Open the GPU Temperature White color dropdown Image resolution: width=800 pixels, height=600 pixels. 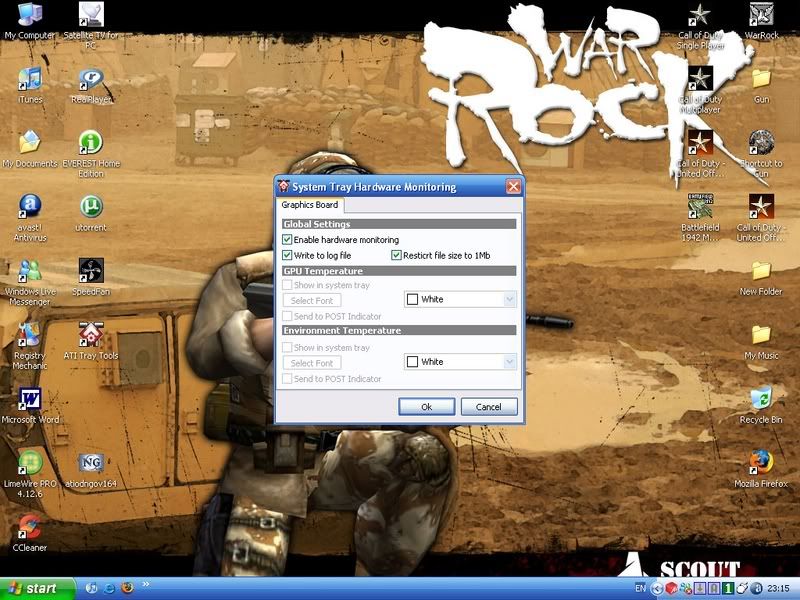[460, 299]
